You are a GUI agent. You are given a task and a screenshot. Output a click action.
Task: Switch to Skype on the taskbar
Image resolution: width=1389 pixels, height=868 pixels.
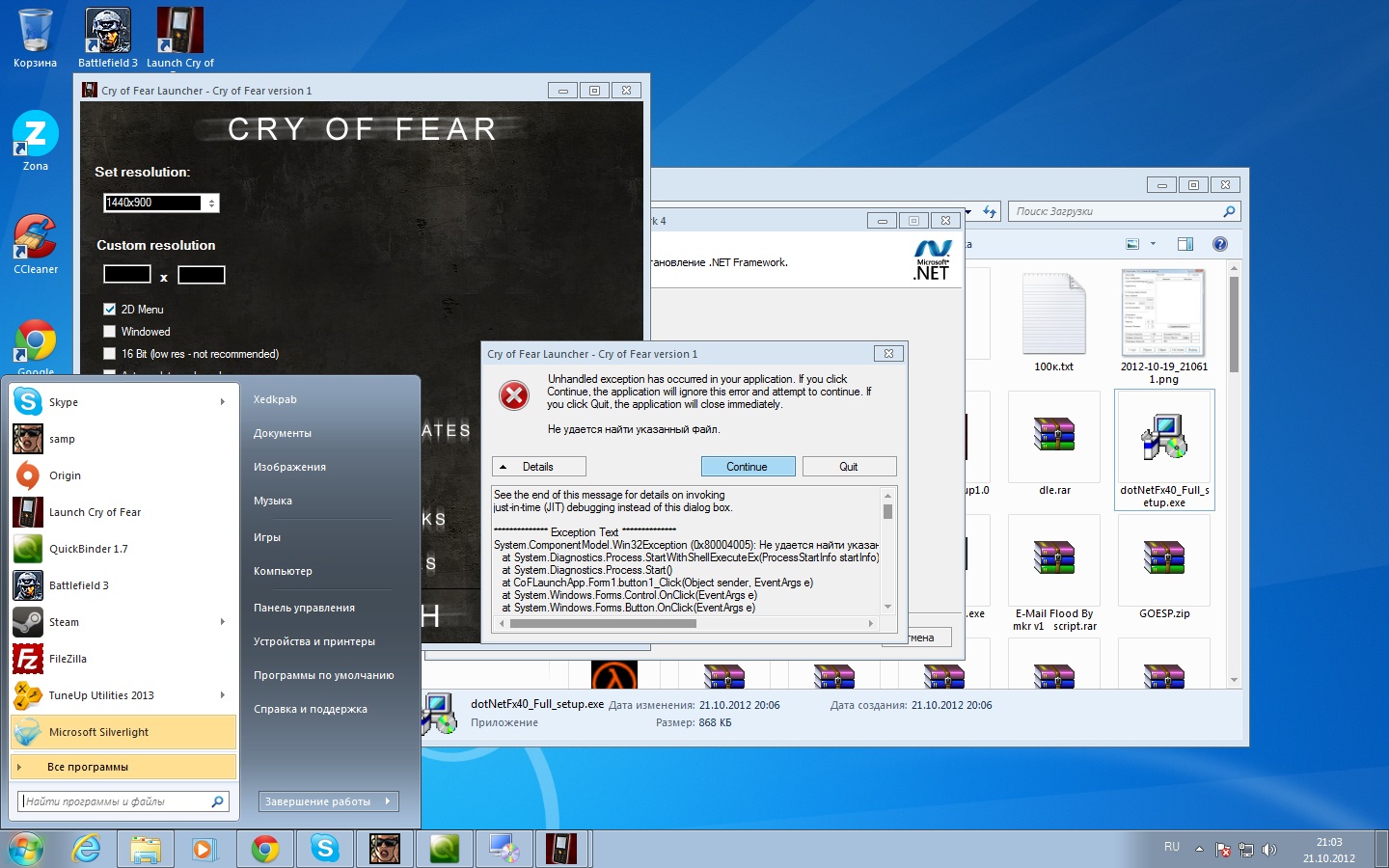(325, 849)
